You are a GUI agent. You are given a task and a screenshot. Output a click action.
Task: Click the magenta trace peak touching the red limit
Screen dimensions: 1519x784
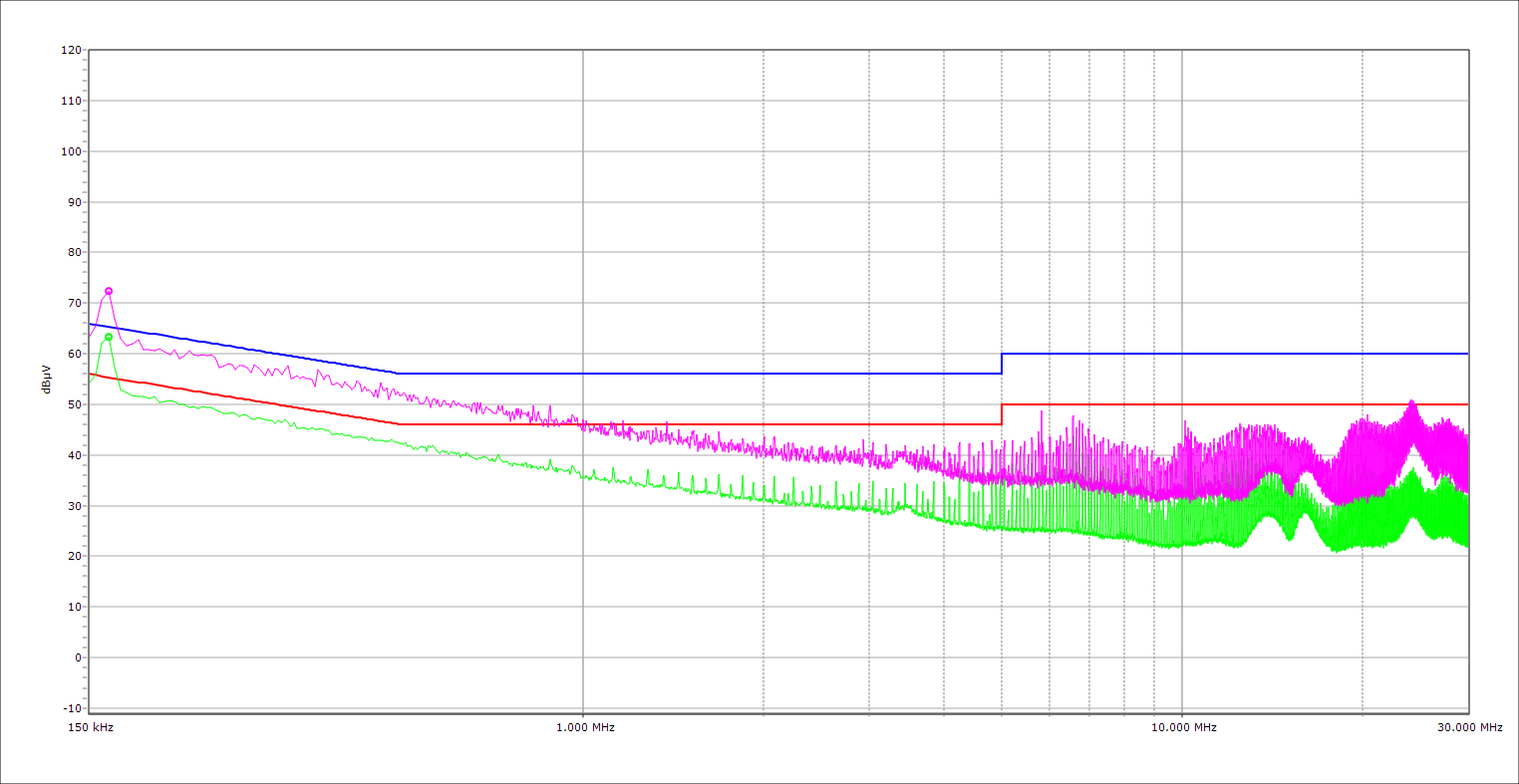click(1411, 402)
